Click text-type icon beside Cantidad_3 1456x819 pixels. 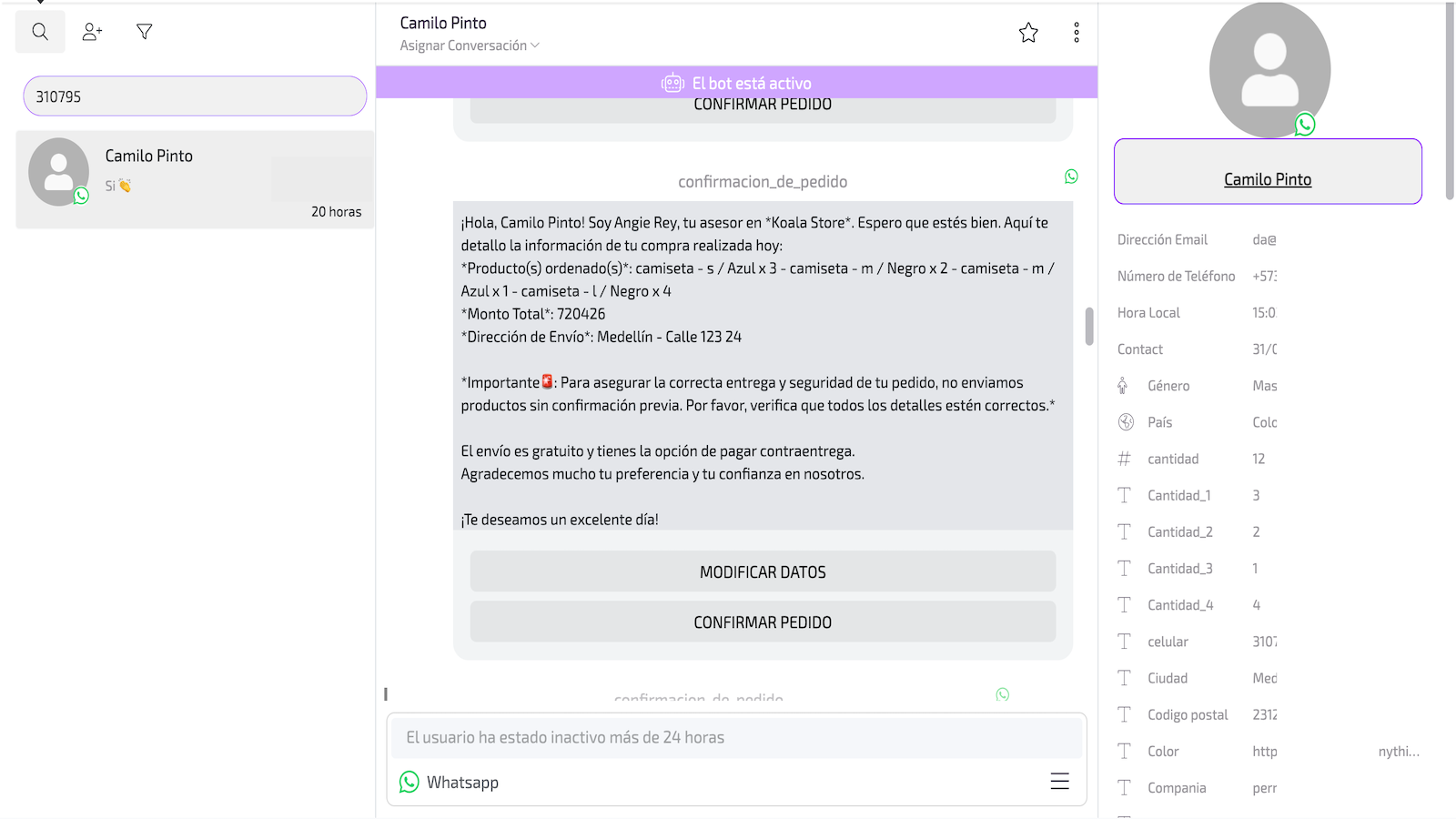tap(1124, 568)
